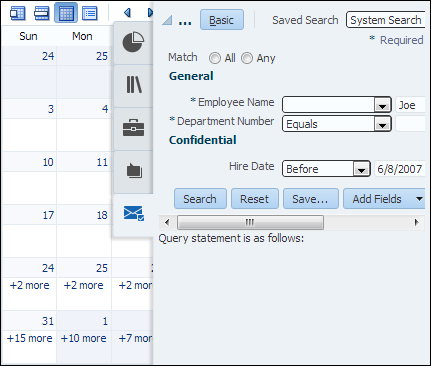Open the library books side tab
This screenshot has width=434, height=371.
(x=133, y=85)
